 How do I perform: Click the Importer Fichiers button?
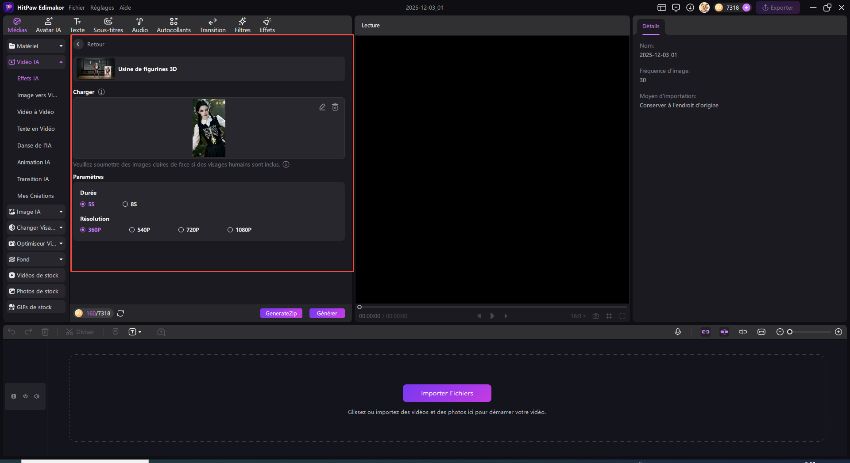coord(447,393)
